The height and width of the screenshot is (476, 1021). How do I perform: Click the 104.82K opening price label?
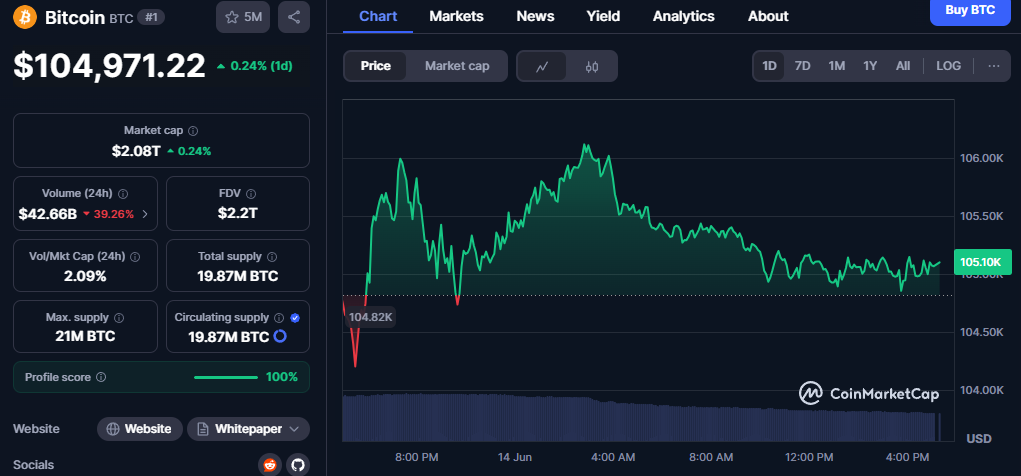point(370,317)
